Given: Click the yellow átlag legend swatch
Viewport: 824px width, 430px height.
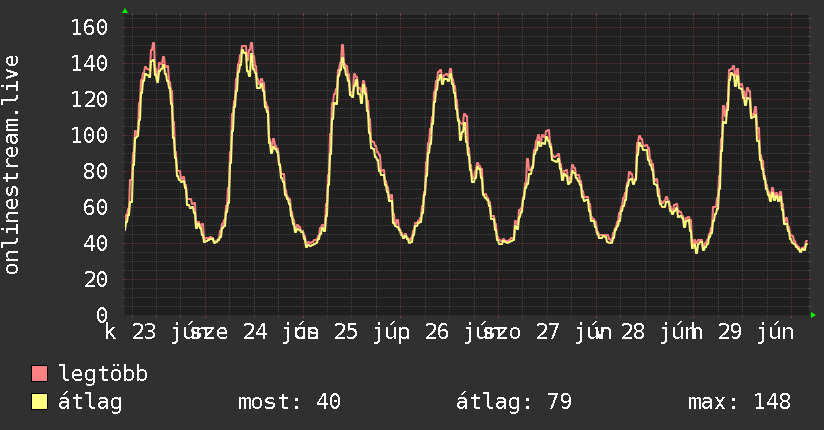Looking at the screenshot, I should (39, 402).
